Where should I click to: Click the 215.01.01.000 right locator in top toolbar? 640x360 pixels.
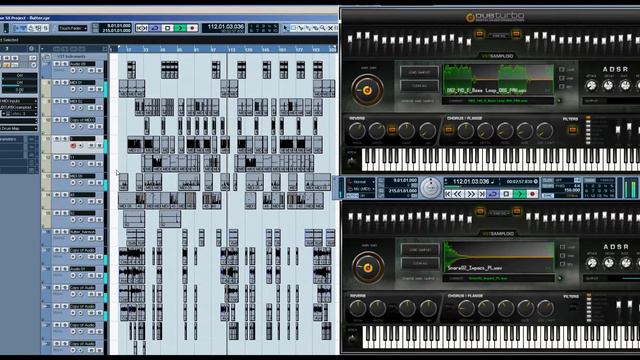[x=117, y=31]
